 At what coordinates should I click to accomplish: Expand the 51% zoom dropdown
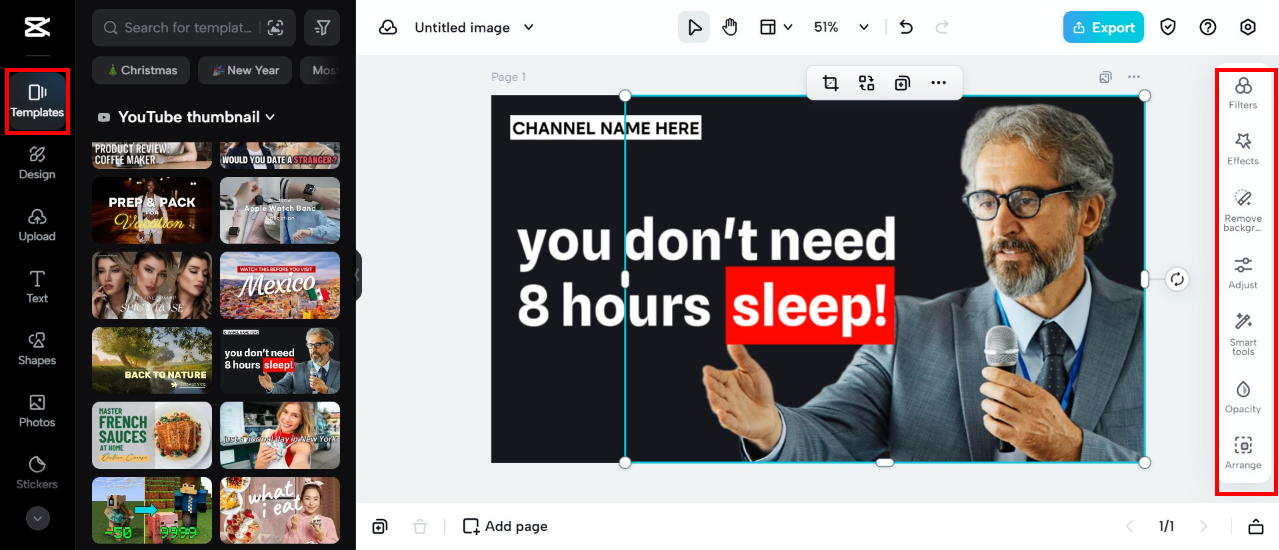tap(864, 27)
